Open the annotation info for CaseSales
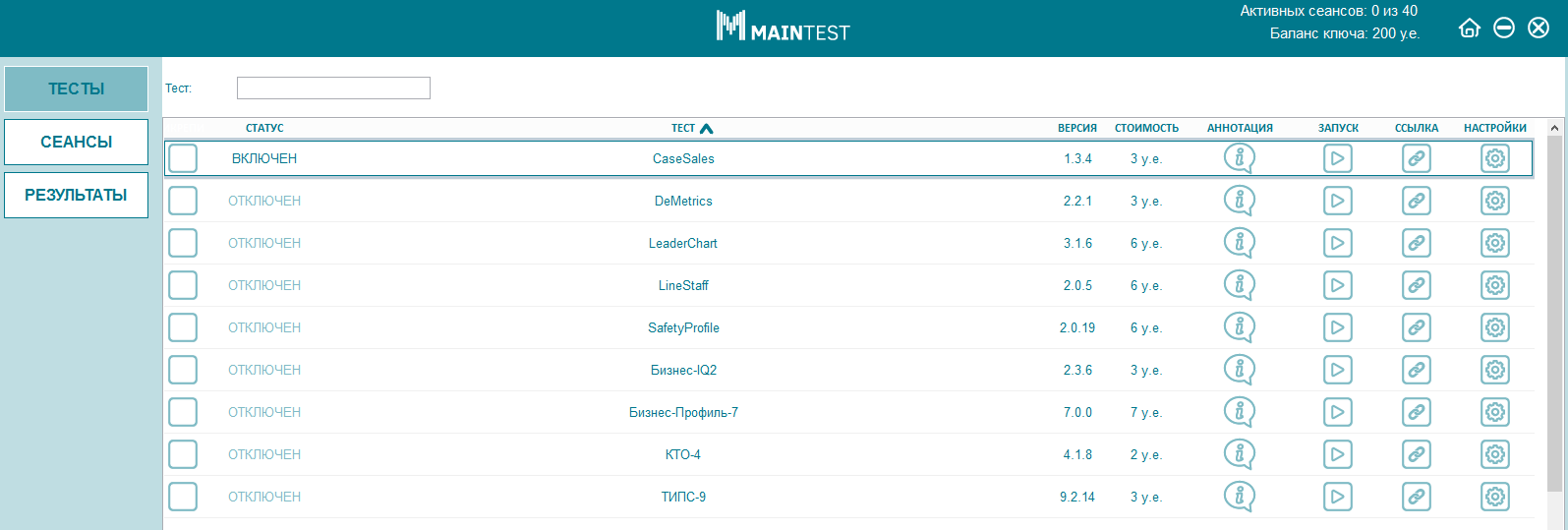 1239,158
